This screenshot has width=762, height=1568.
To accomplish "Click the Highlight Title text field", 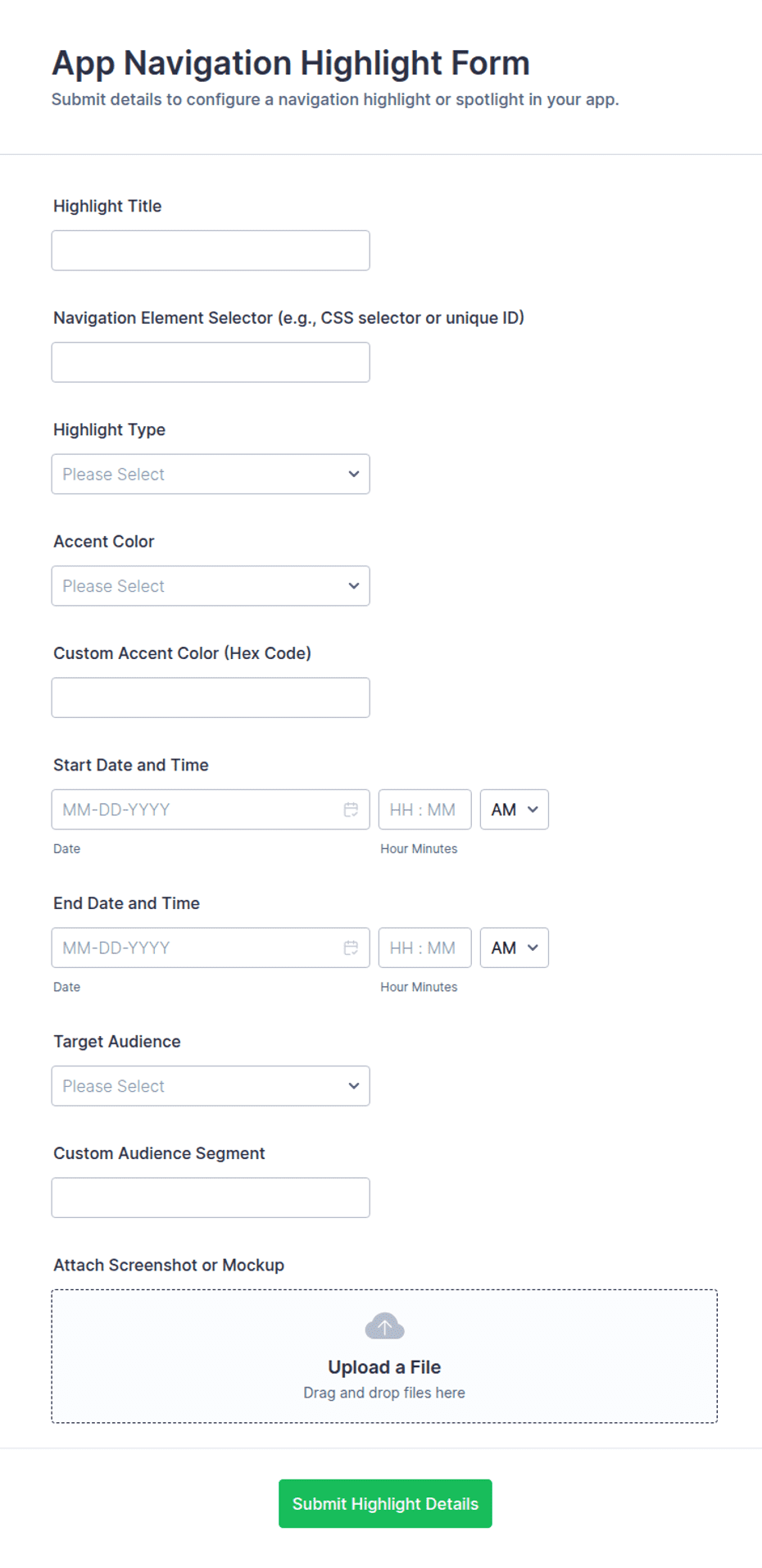I will [x=211, y=251].
